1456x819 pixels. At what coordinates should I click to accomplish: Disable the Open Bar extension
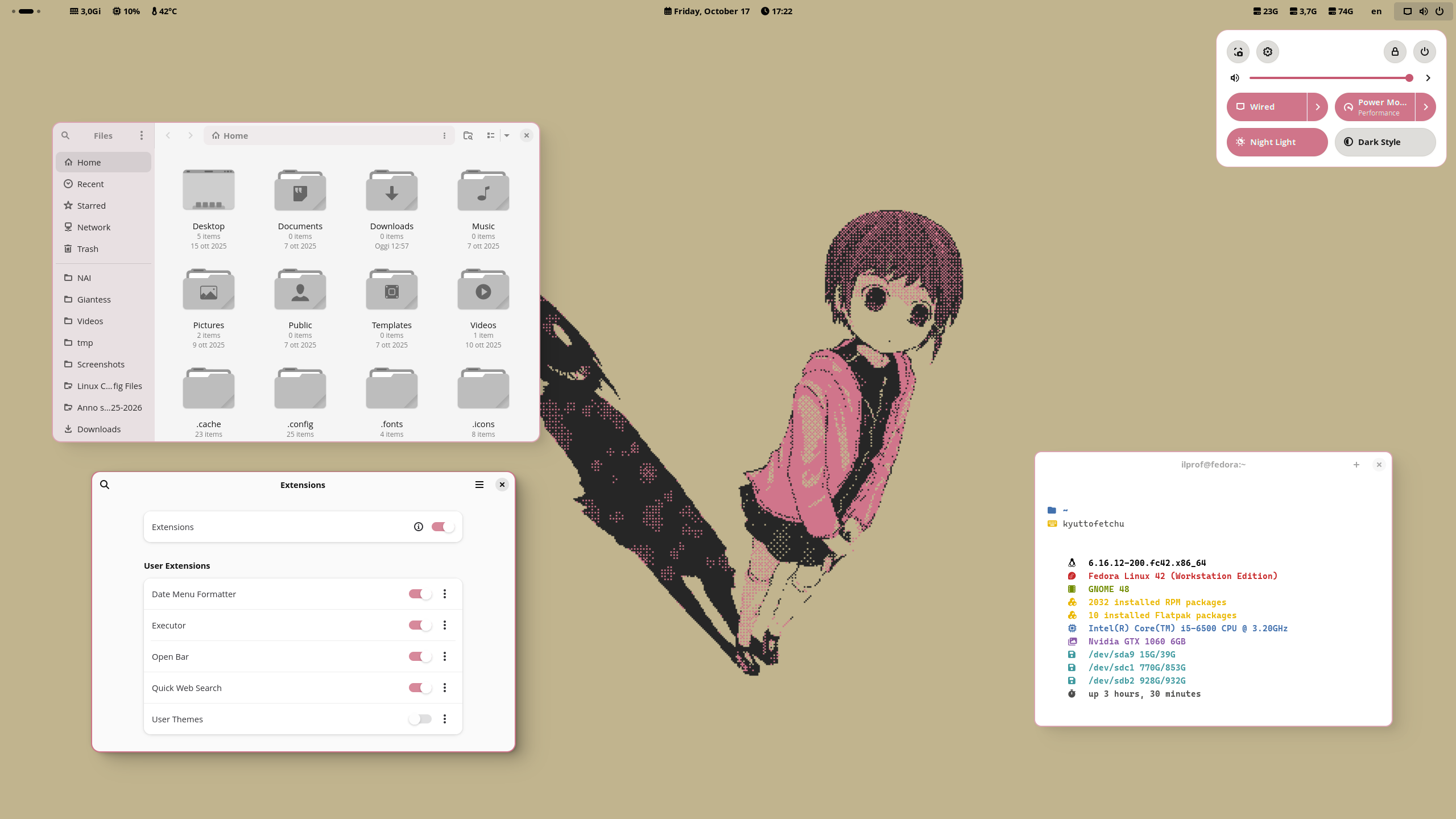tap(420, 656)
